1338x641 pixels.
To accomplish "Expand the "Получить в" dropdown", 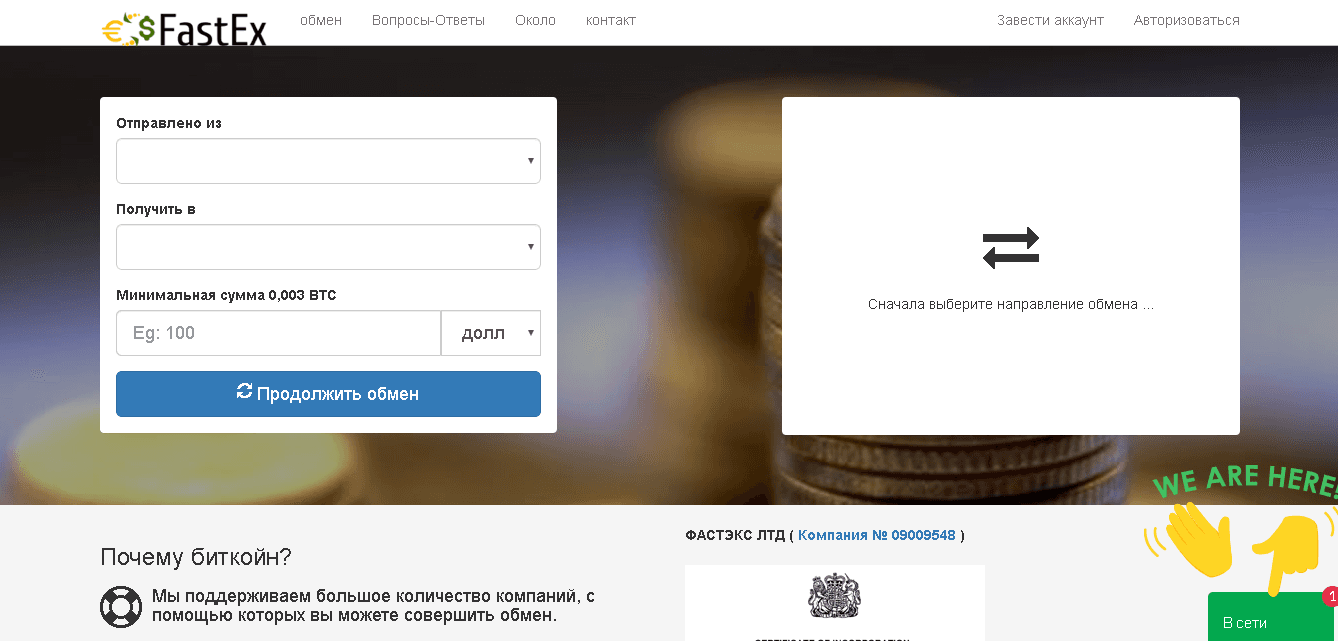I will point(328,247).
